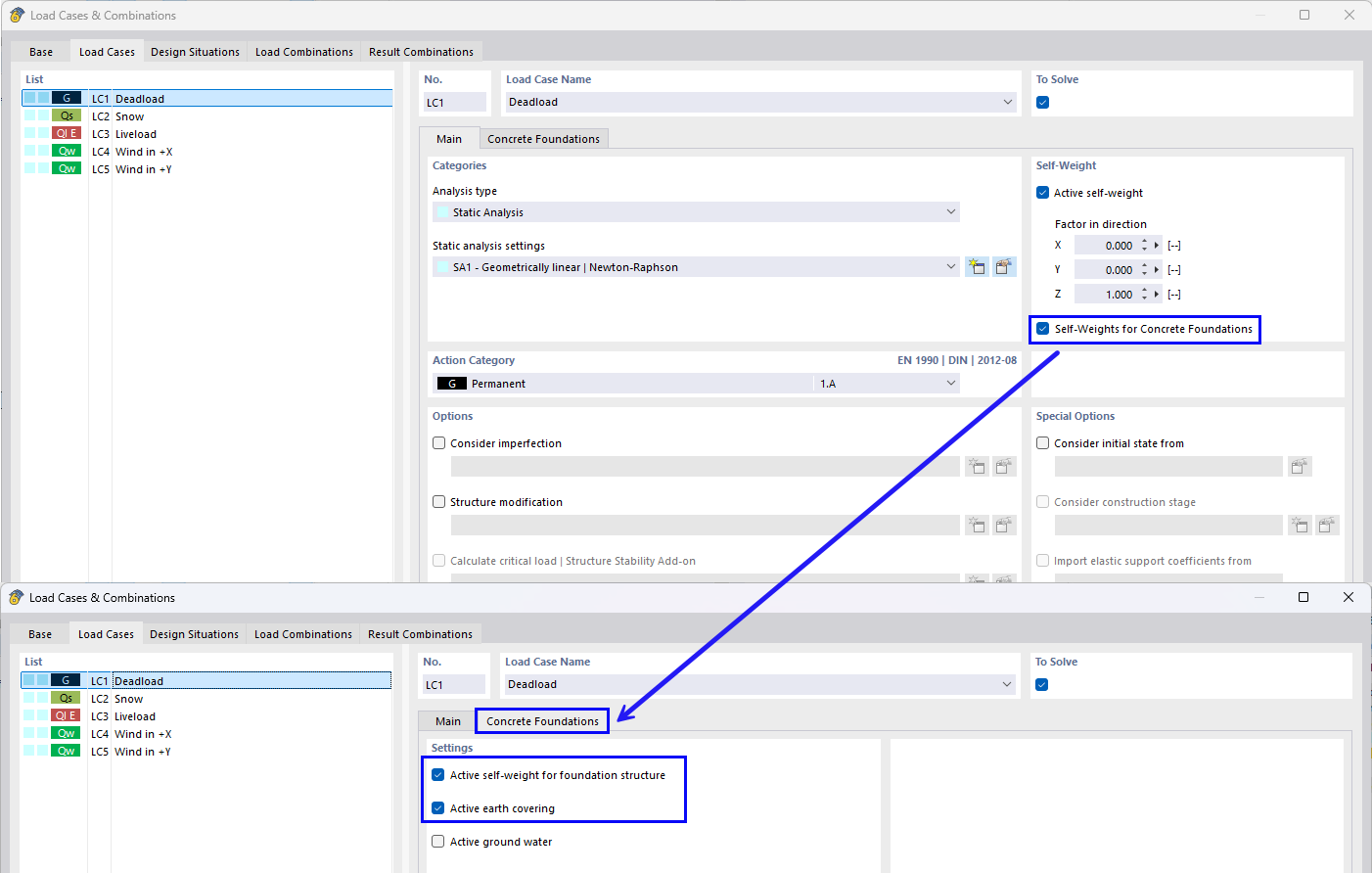Click app icon in upper window title bar
The height and width of the screenshot is (873, 1372).
[x=17, y=15]
